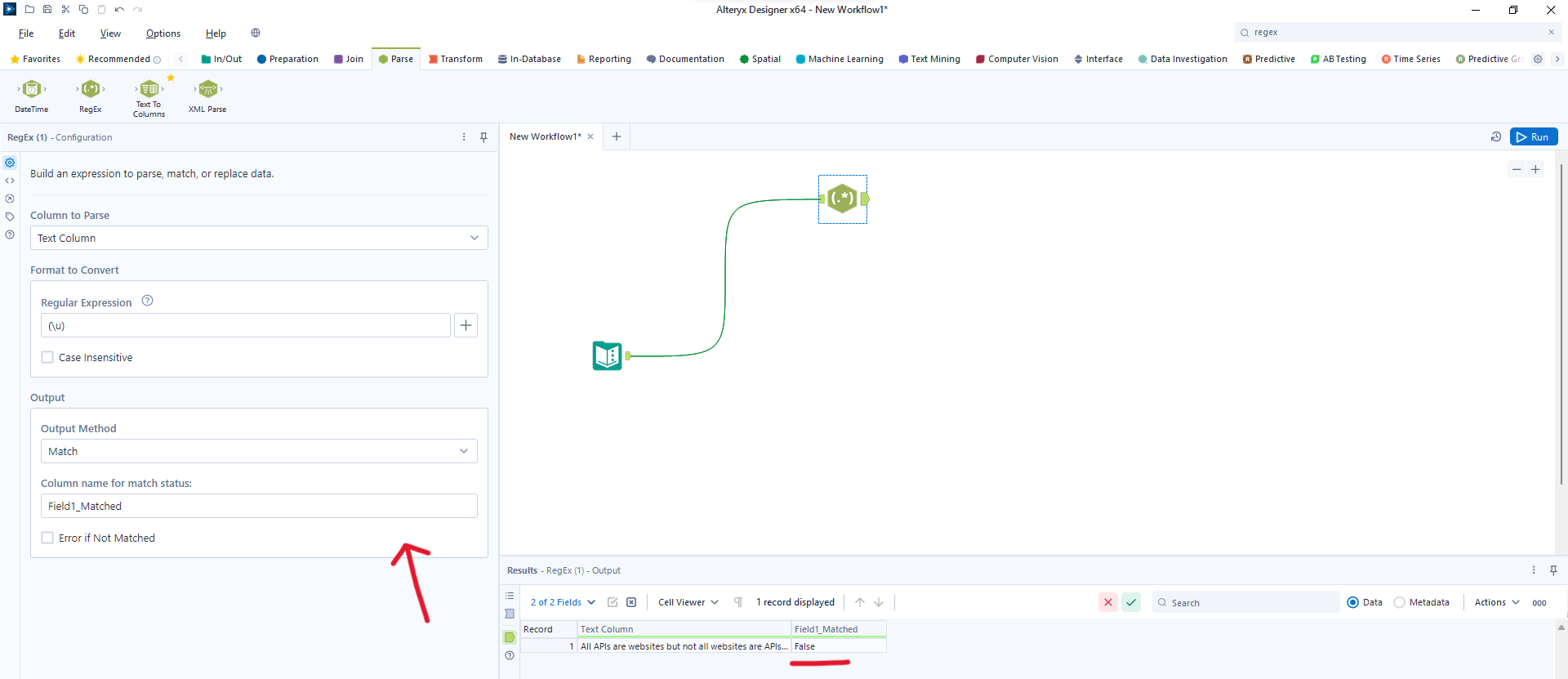Screen dimensions: 1568x679
Task: Insert expression element with plus button
Action: 465,325
